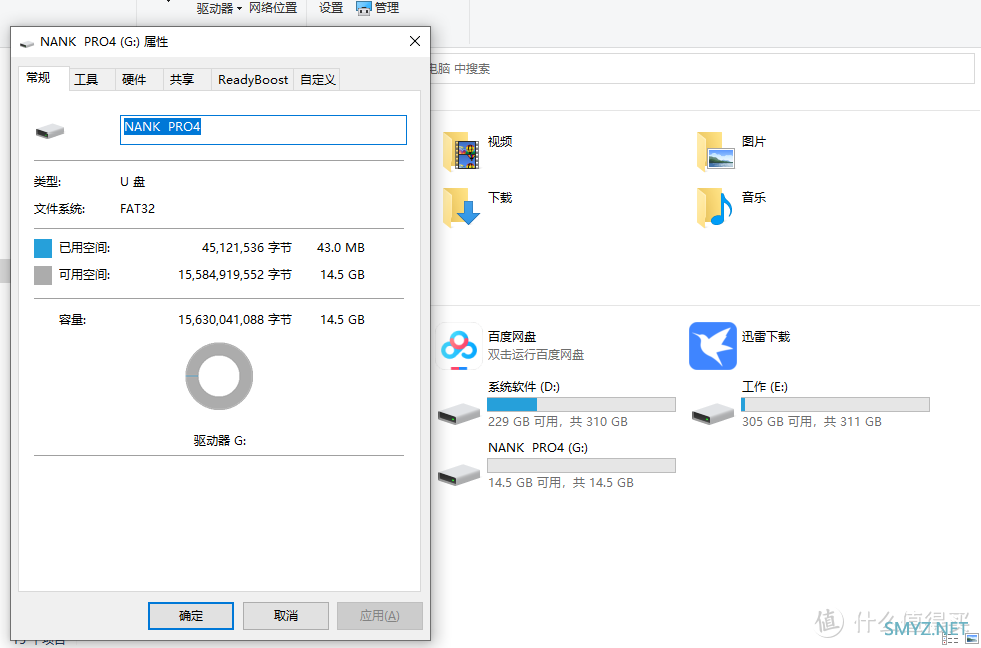
Task: Click 设置 in the ribbon
Action: pyautogui.click(x=331, y=8)
